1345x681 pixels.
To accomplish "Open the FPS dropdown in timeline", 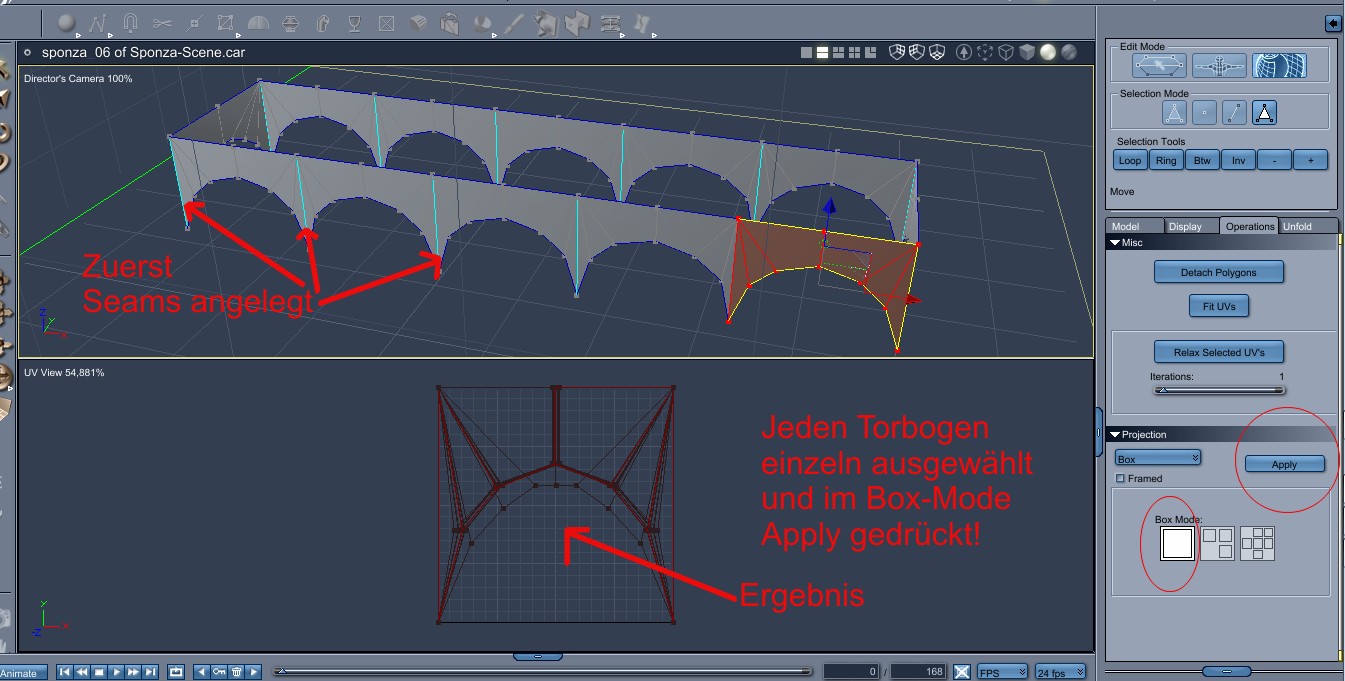I will pos(1002,672).
